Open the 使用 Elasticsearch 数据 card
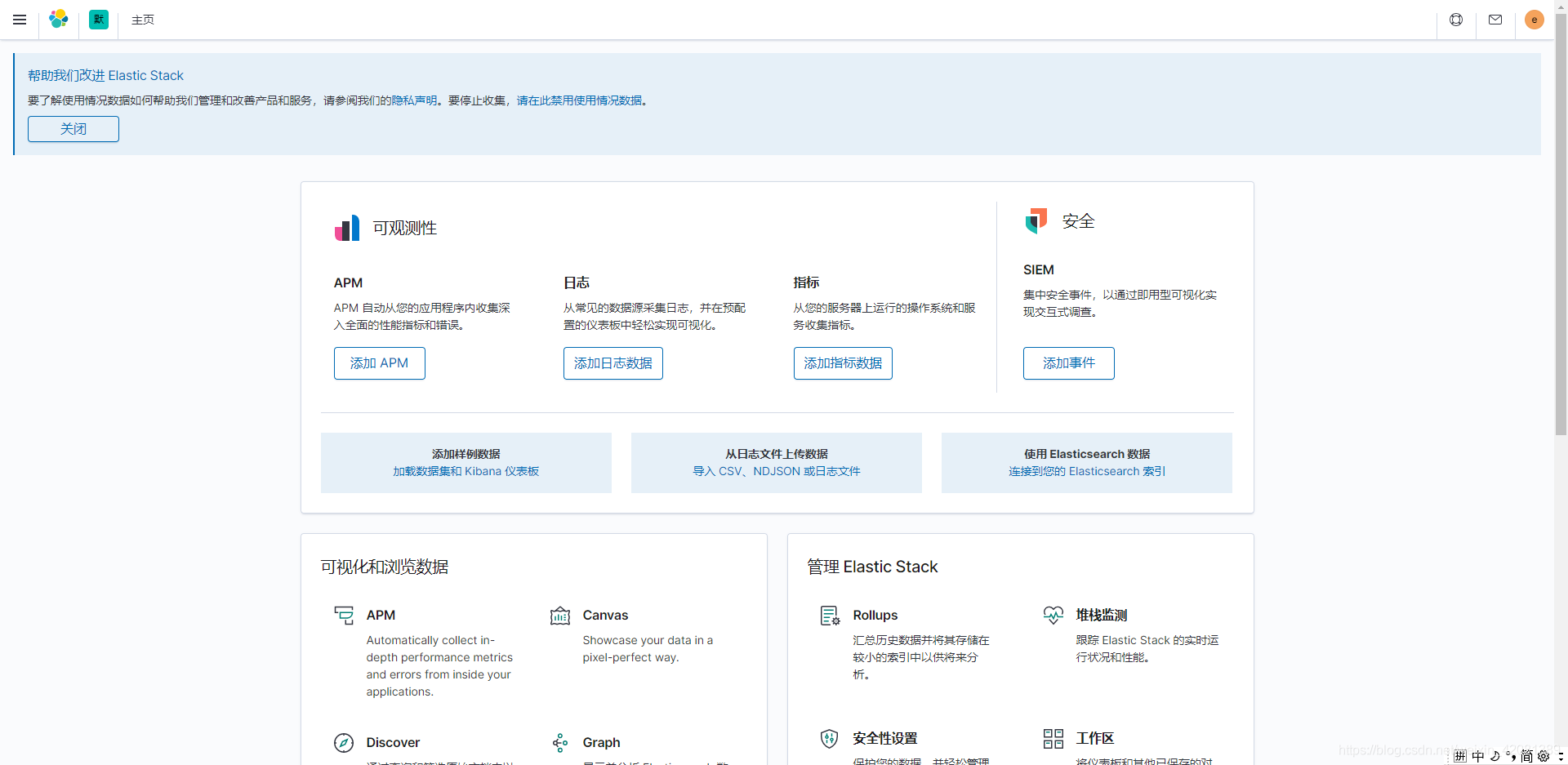 click(1087, 463)
